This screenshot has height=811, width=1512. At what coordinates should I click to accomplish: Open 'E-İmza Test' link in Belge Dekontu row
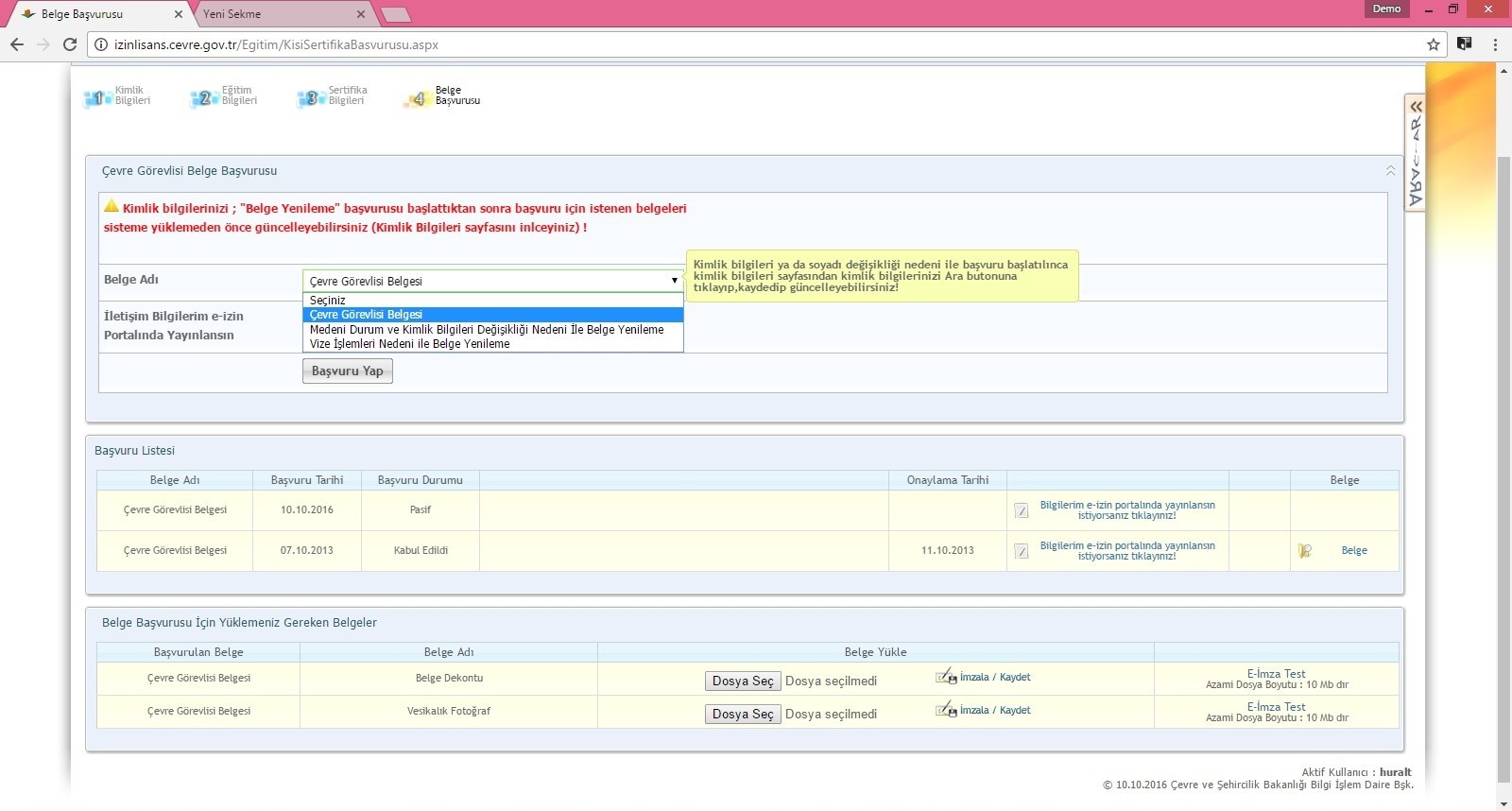coord(1276,674)
